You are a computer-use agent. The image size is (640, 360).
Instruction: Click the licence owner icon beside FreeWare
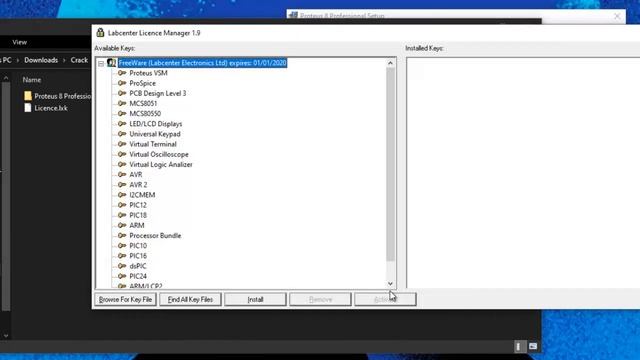111,63
